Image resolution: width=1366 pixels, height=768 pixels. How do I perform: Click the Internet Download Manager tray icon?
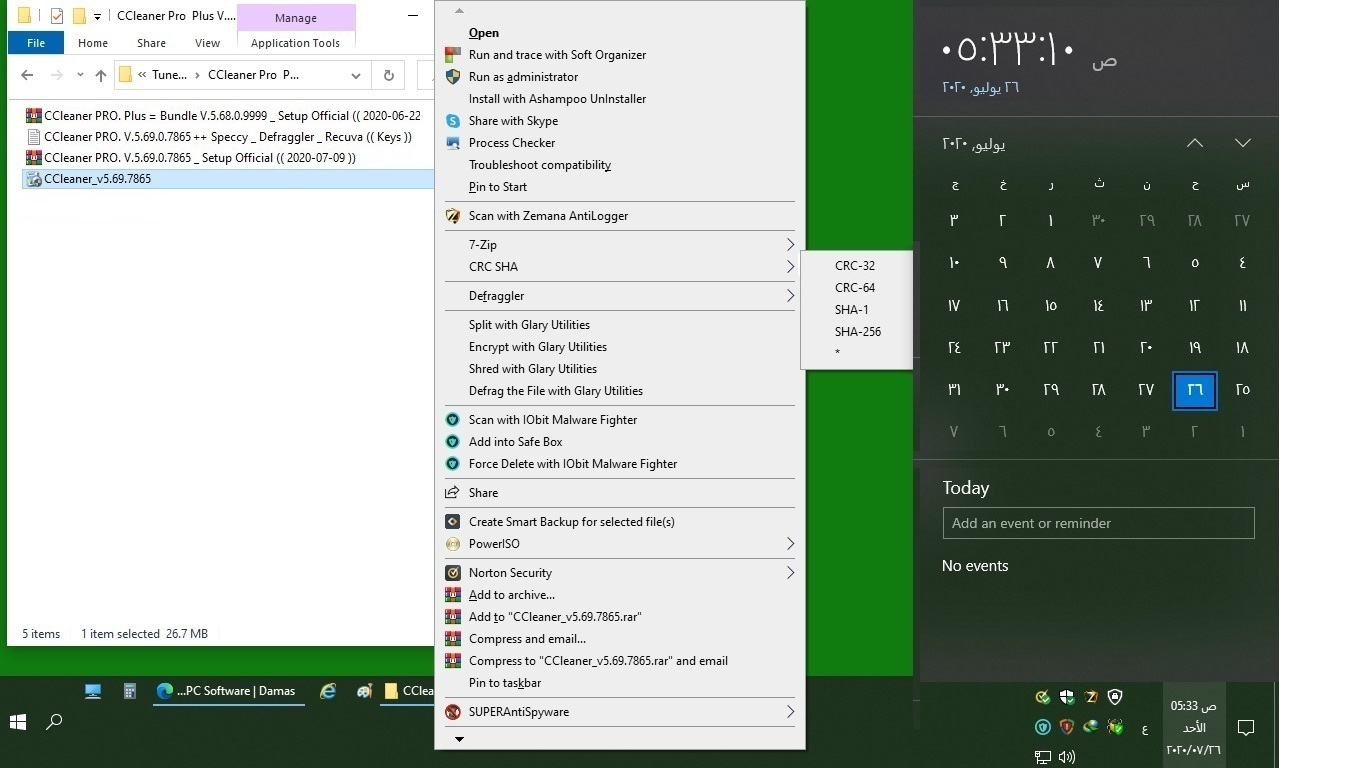click(1091, 727)
